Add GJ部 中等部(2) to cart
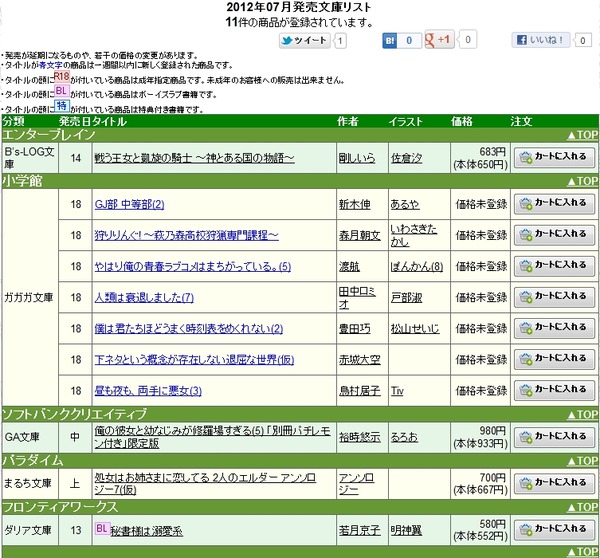Image resolution: width=600 pixels, height=558 pixels. [554, 204]
